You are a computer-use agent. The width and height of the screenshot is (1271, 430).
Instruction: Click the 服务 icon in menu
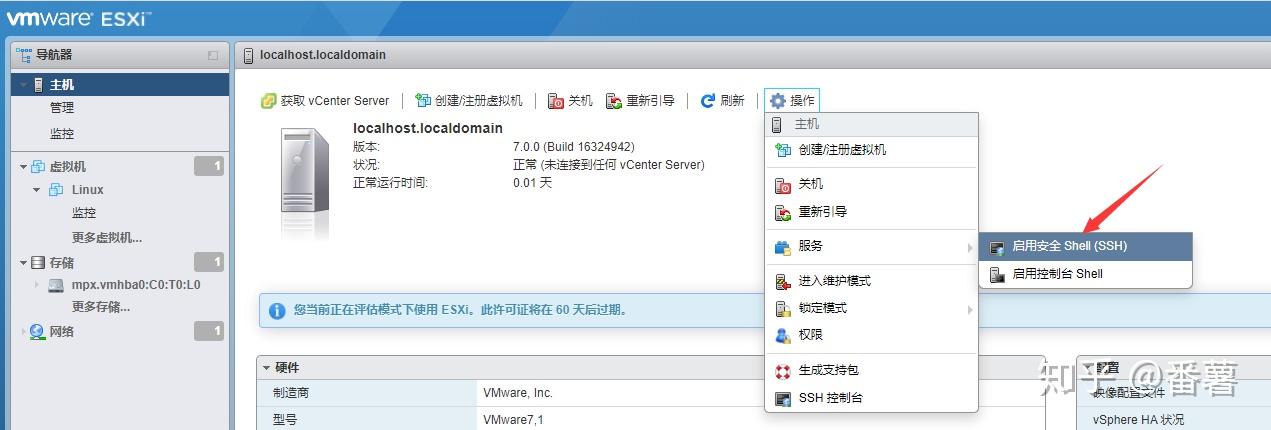click(x=784, y=246)
